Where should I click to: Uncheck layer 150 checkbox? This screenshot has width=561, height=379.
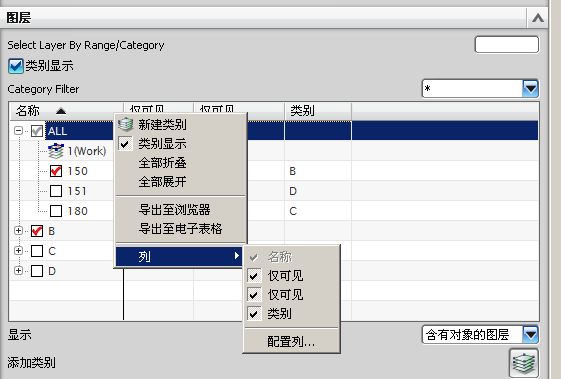[x=56, y=171]
